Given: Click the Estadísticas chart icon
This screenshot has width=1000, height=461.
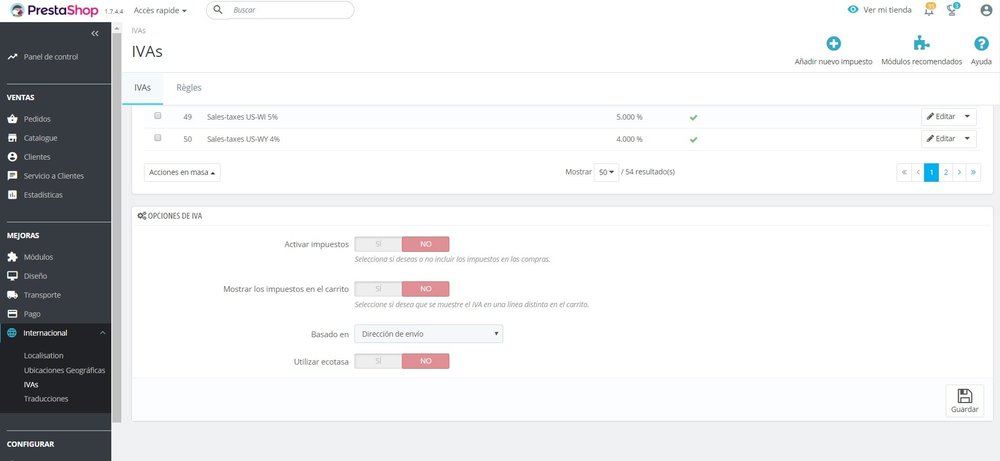Looking at the screenshot, I should coord(12,195).
